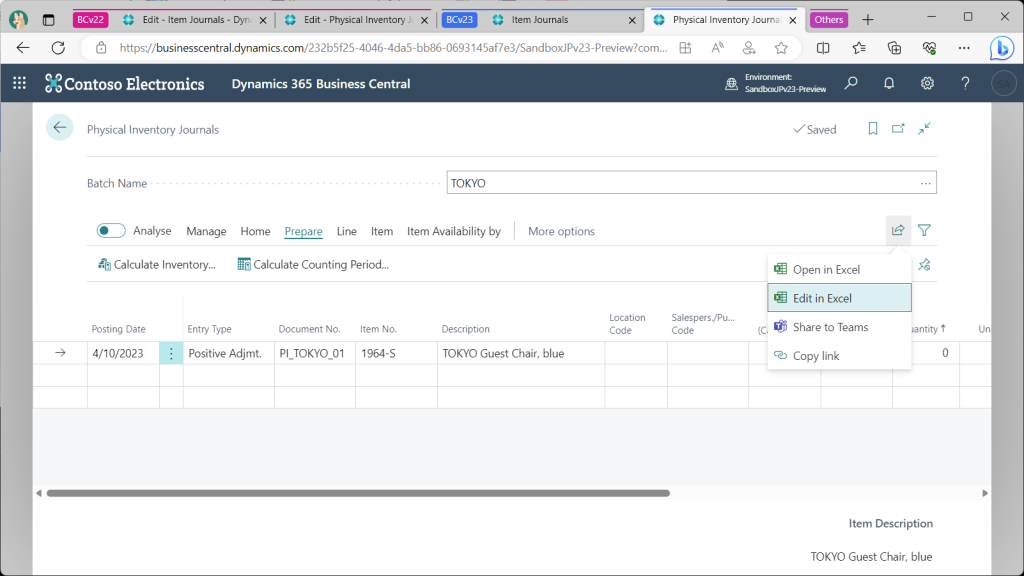Open the Manage menu

pyautogui.click(x=206, y=231)
